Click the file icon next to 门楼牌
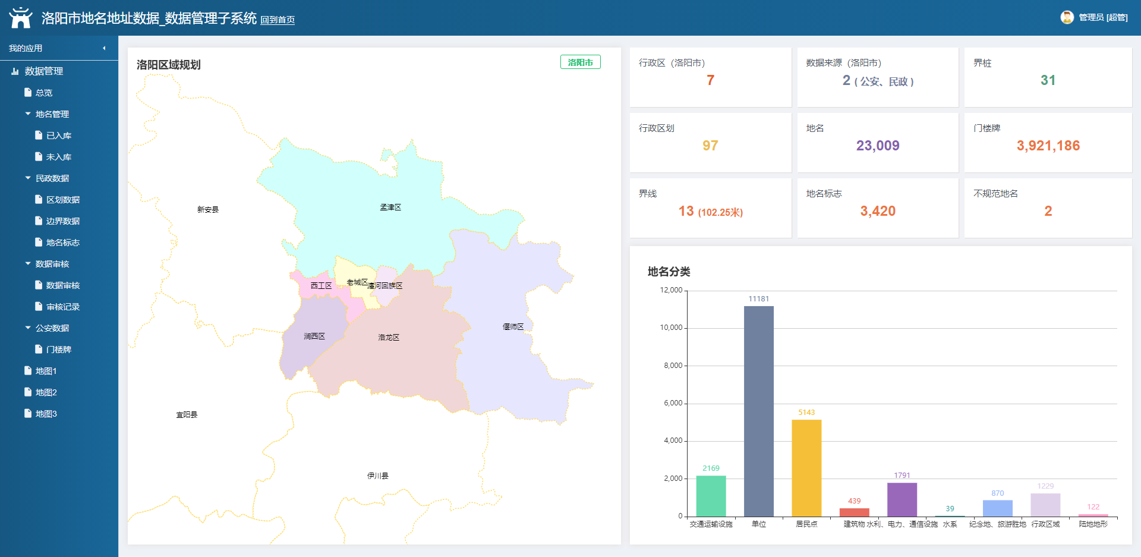 point(39,350)
